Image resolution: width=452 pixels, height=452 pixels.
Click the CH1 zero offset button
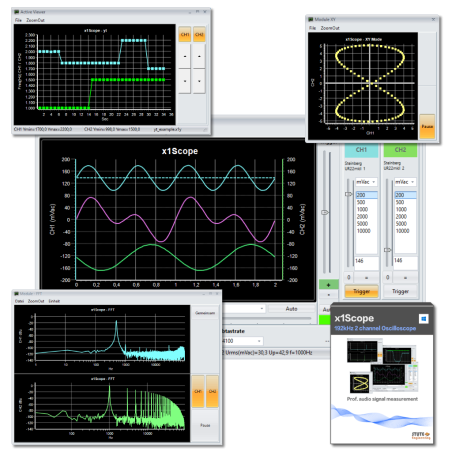point(349,277)
